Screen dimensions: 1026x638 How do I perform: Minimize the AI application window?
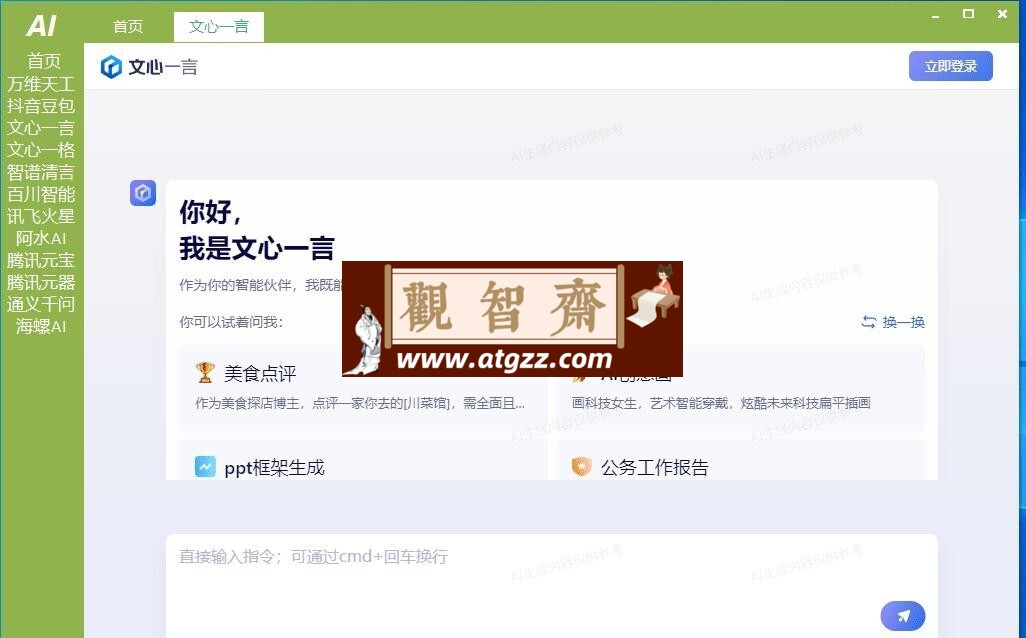[936, 14]
